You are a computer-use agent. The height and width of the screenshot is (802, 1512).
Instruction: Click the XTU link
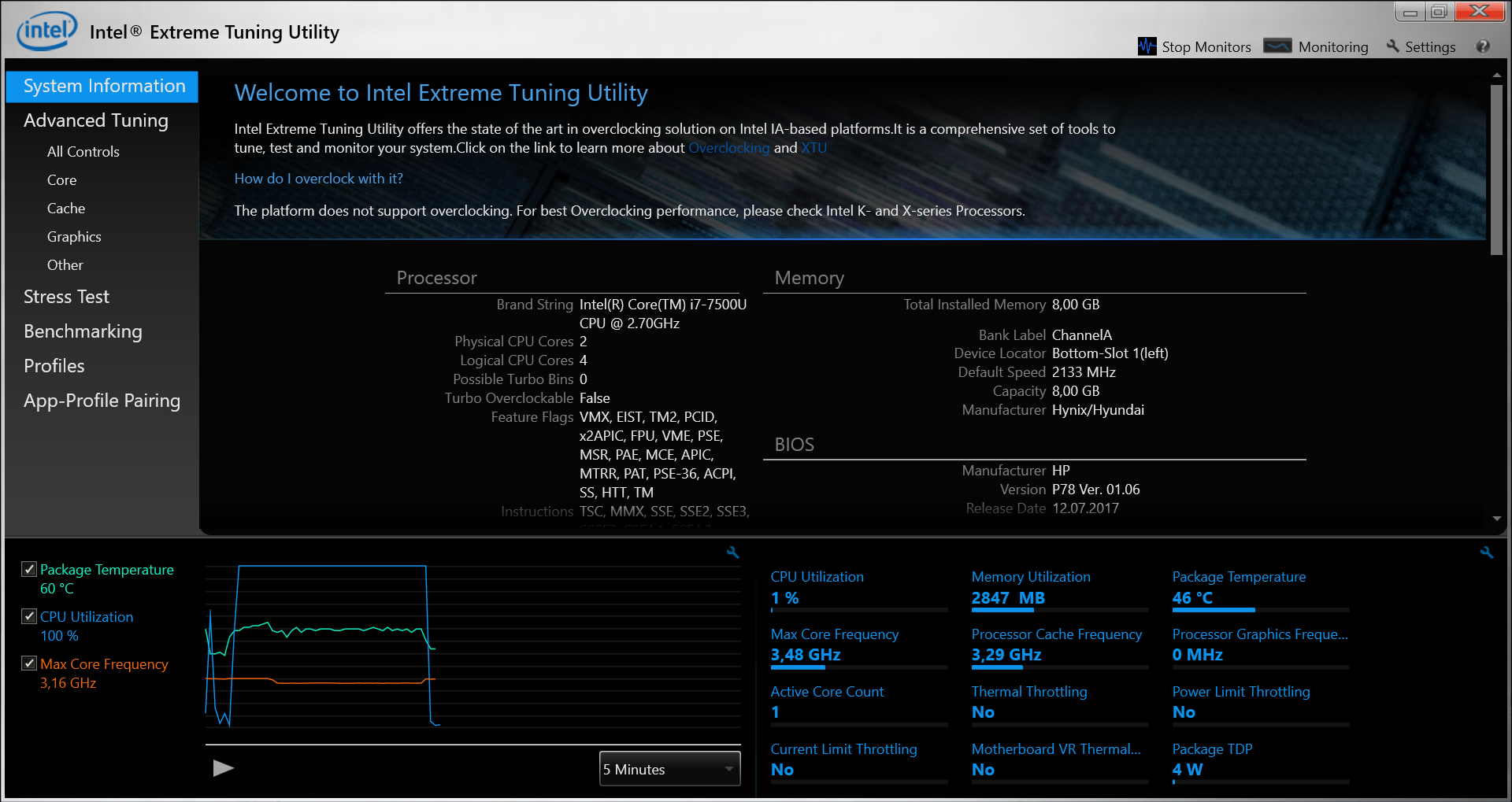[814, 148]
